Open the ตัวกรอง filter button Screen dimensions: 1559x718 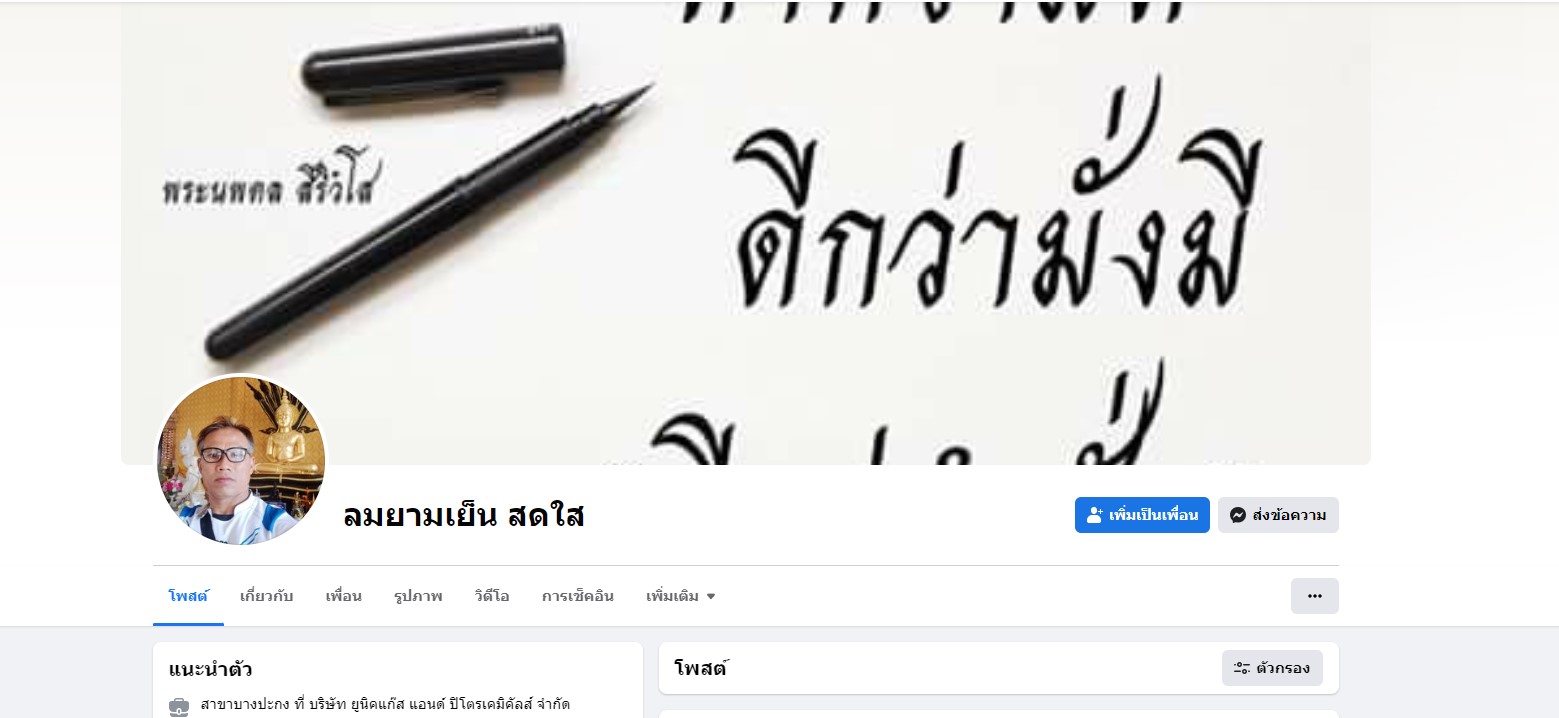point(1272,668)
